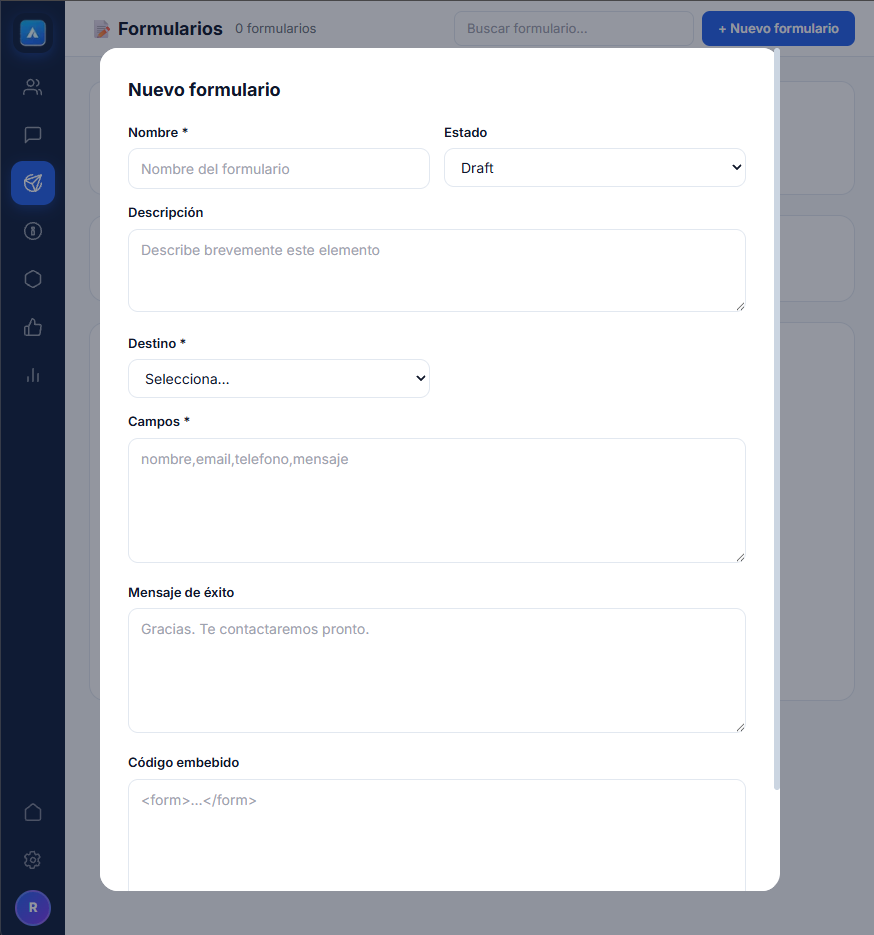Click the Mensaje de éxito resize handle

coord(740,727)
